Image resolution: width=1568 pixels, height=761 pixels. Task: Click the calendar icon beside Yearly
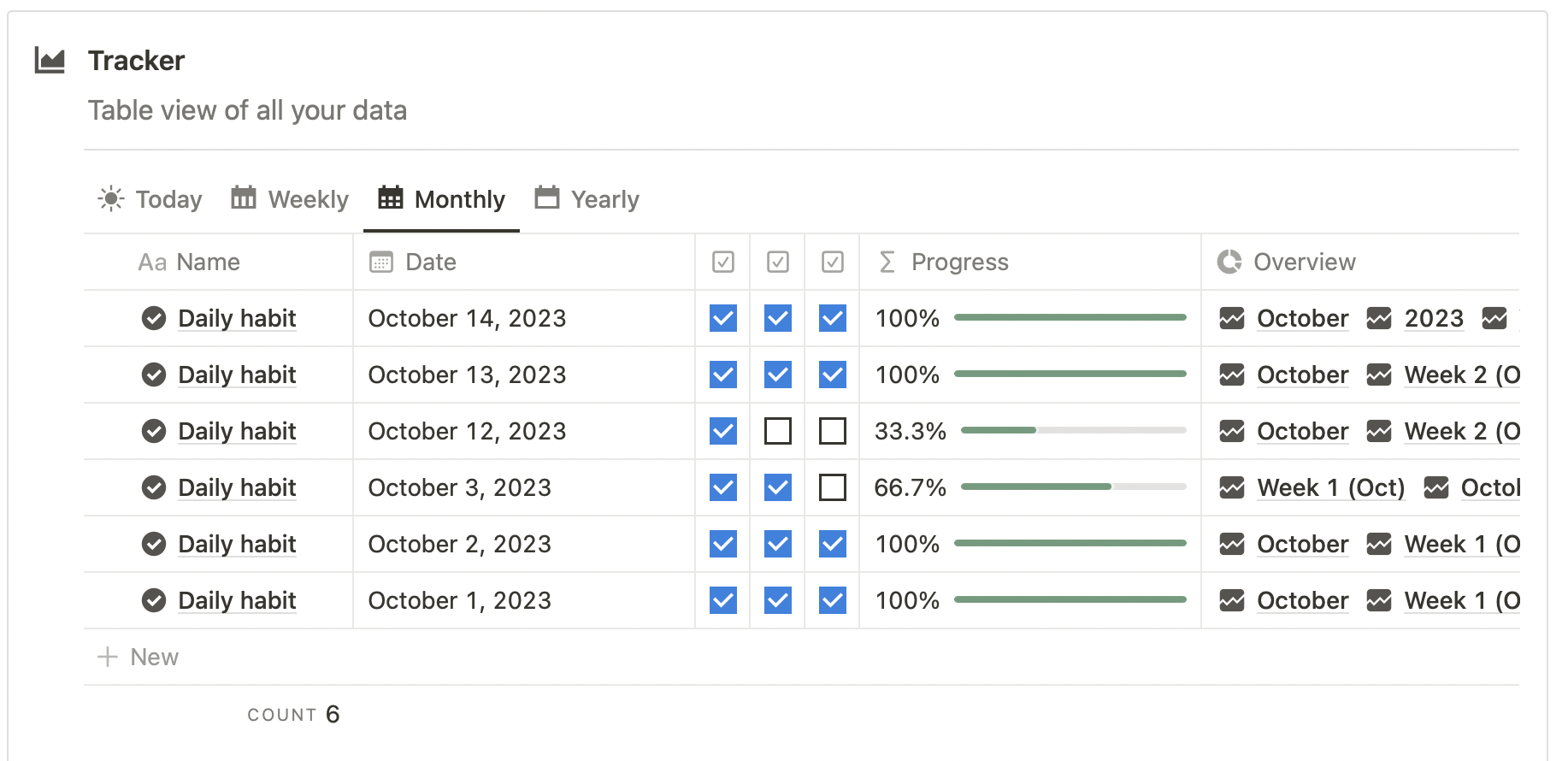coord(547,198)
